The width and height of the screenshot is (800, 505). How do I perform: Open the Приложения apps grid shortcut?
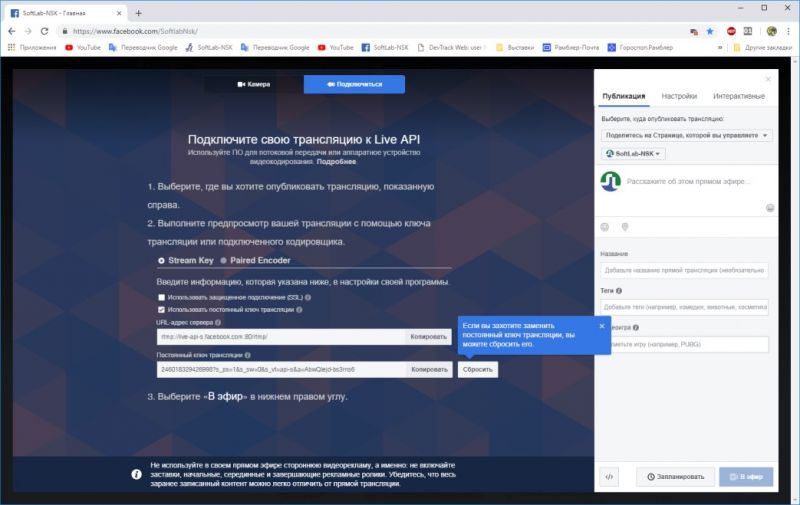coord(32,47)
